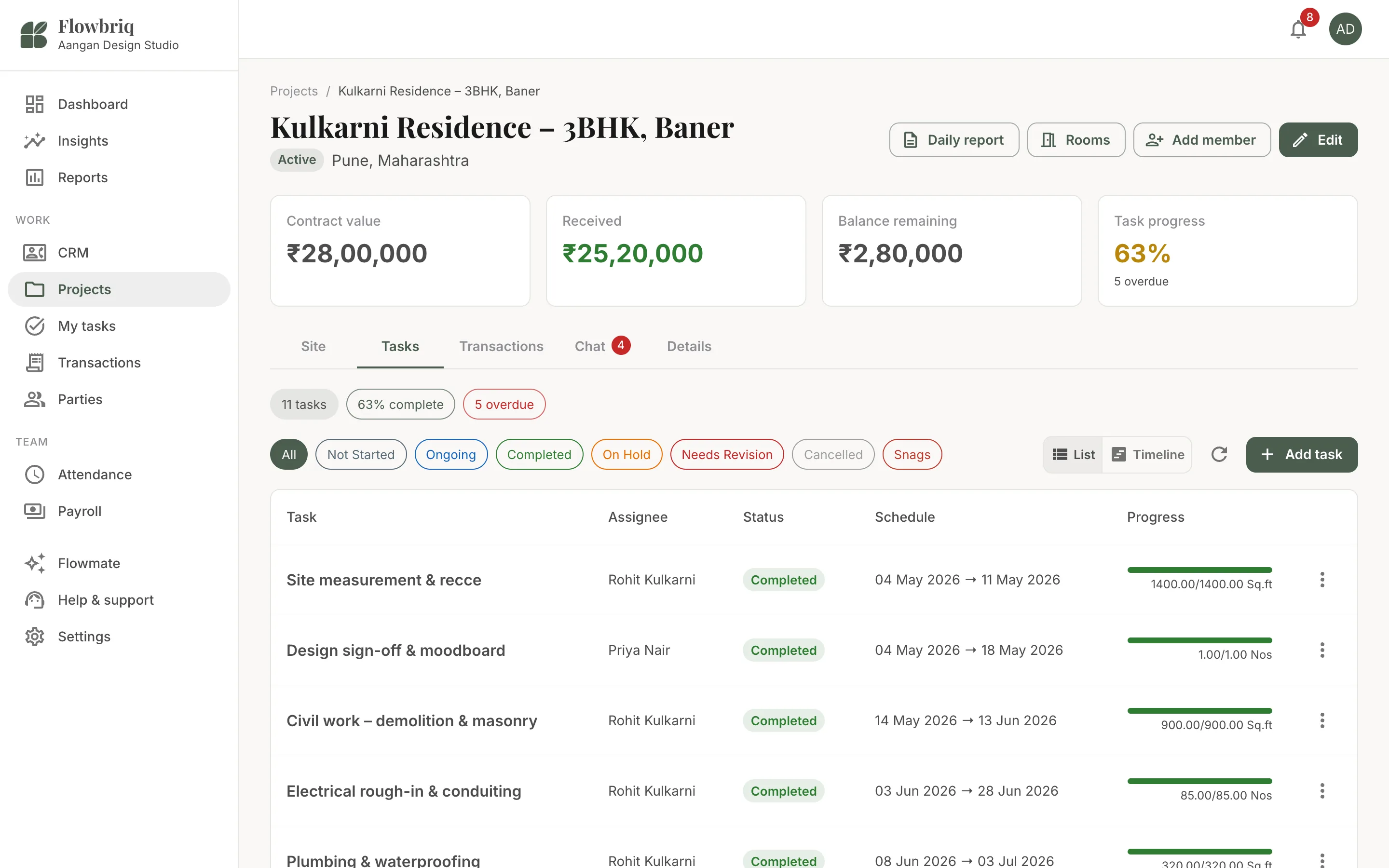Filter tasks by Snags
This screenshot has width=1389, height=868.
pos(912,455)
